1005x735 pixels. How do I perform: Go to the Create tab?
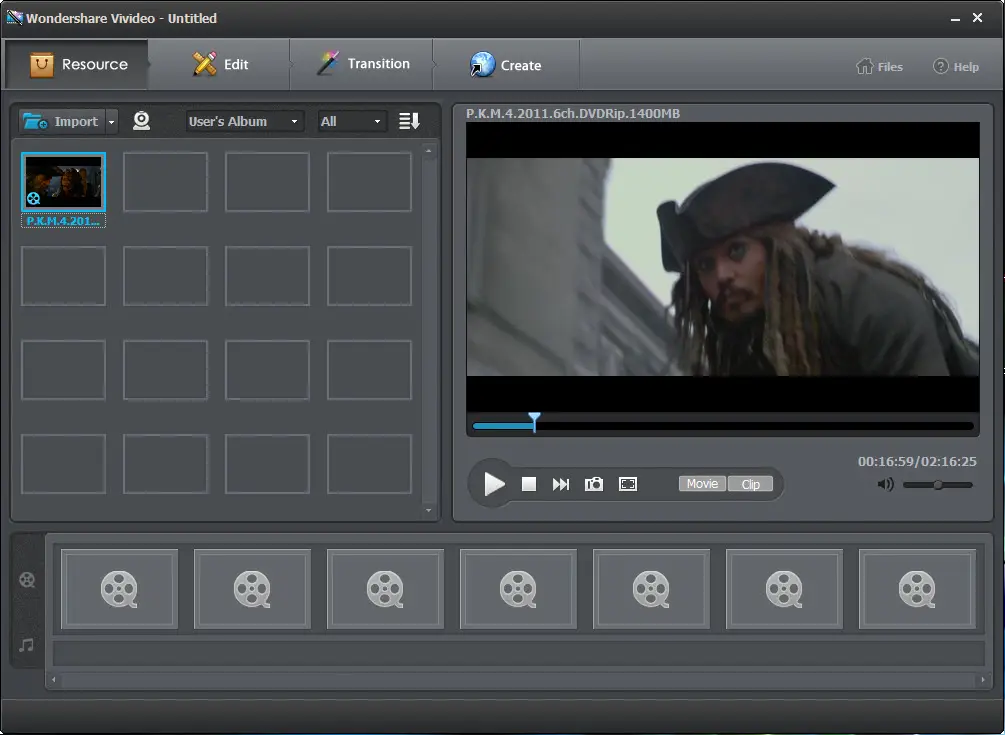[x=506, y=65]
